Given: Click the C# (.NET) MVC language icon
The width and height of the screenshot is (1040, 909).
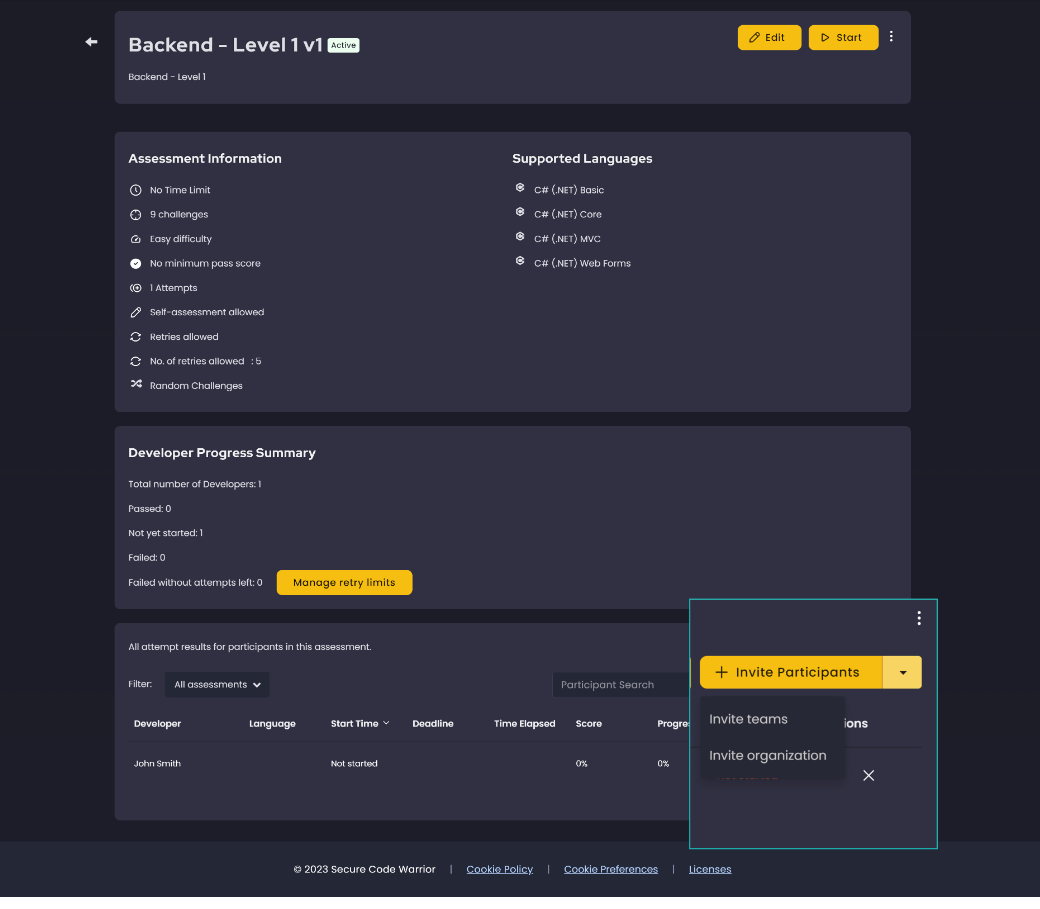Looking at the screenshot, I should (x=520, y=238).
